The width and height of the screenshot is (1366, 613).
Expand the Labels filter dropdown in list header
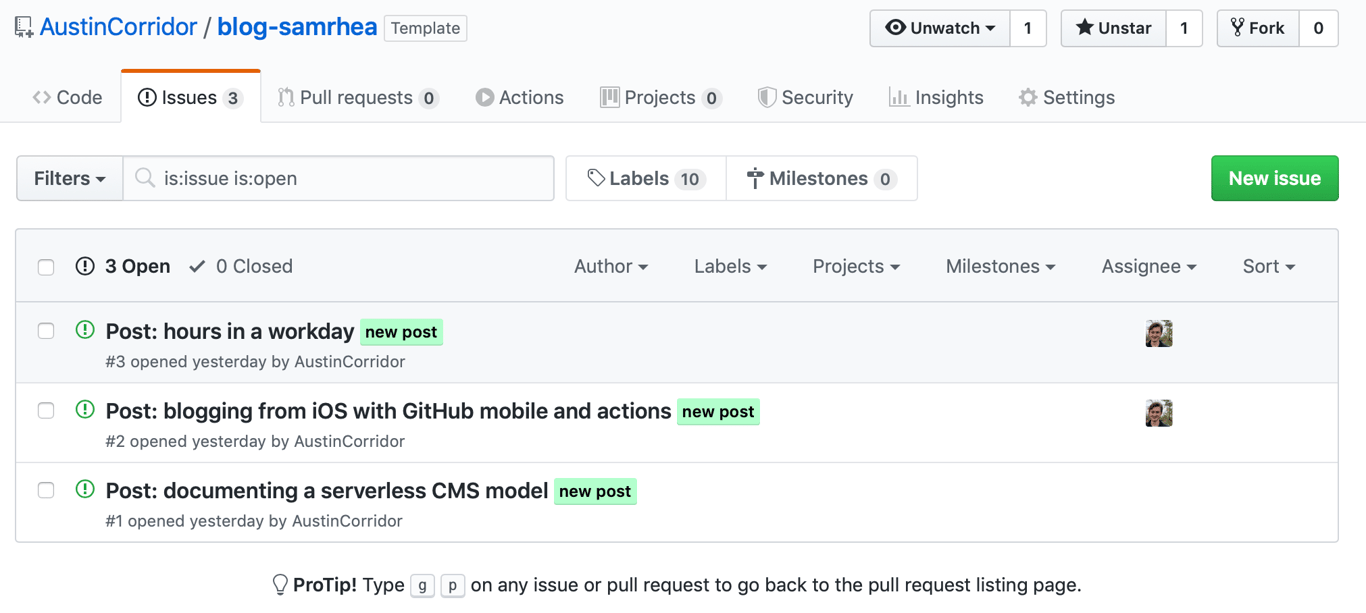[730, 266]
